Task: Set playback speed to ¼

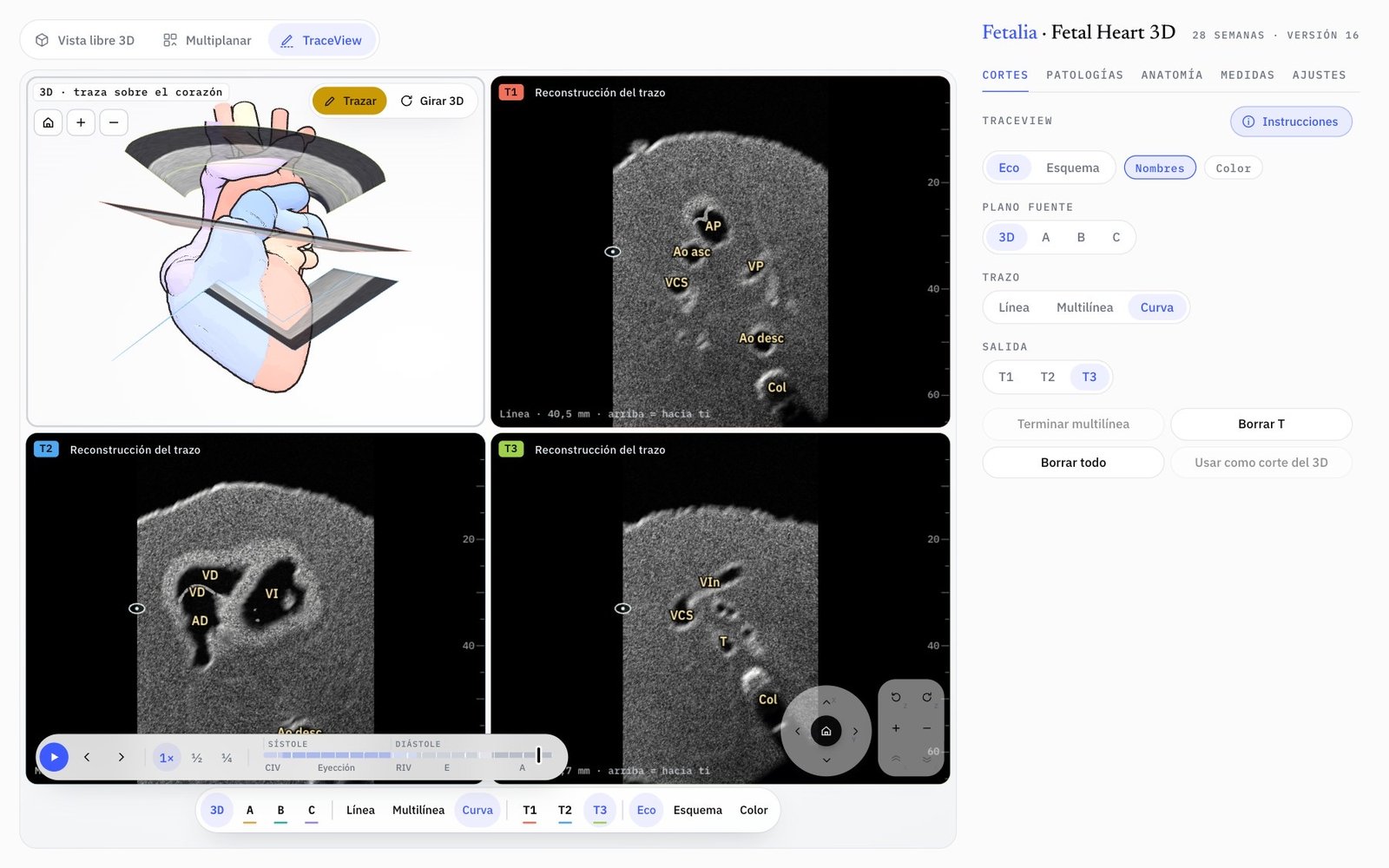Action: [x=227, y=758]
